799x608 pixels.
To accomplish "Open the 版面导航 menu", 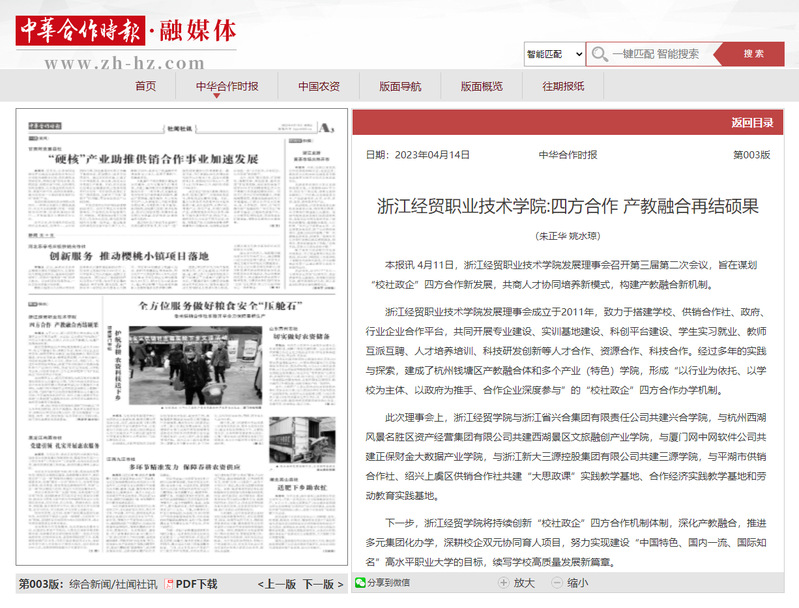I will click(x=400, y=86).
